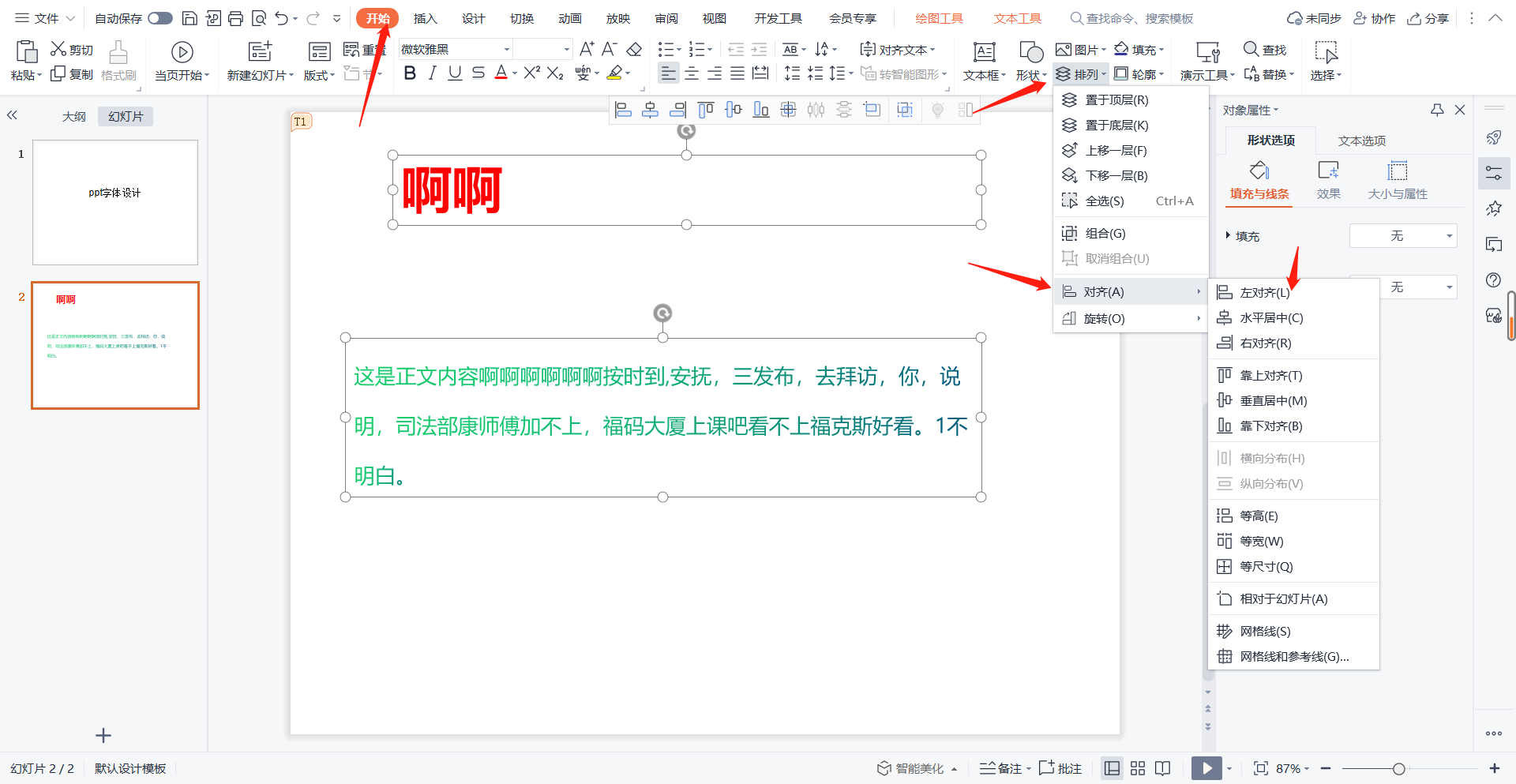Start slideshow from status bar play button
1516x784 pixels.
coord(1206,768)
